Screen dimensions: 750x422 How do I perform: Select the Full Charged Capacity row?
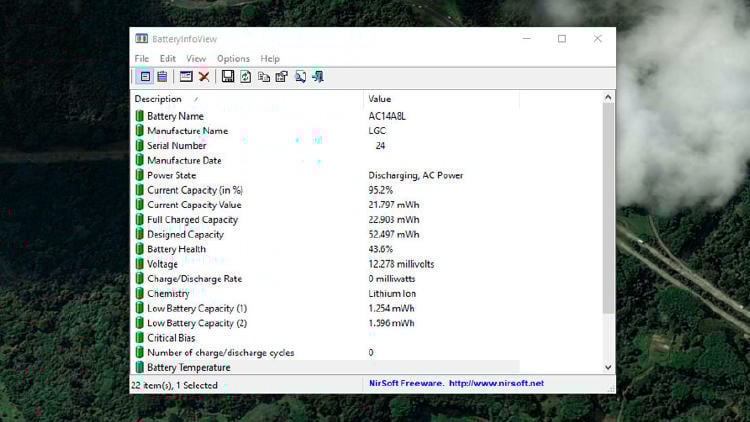click(x=325, y=219)
